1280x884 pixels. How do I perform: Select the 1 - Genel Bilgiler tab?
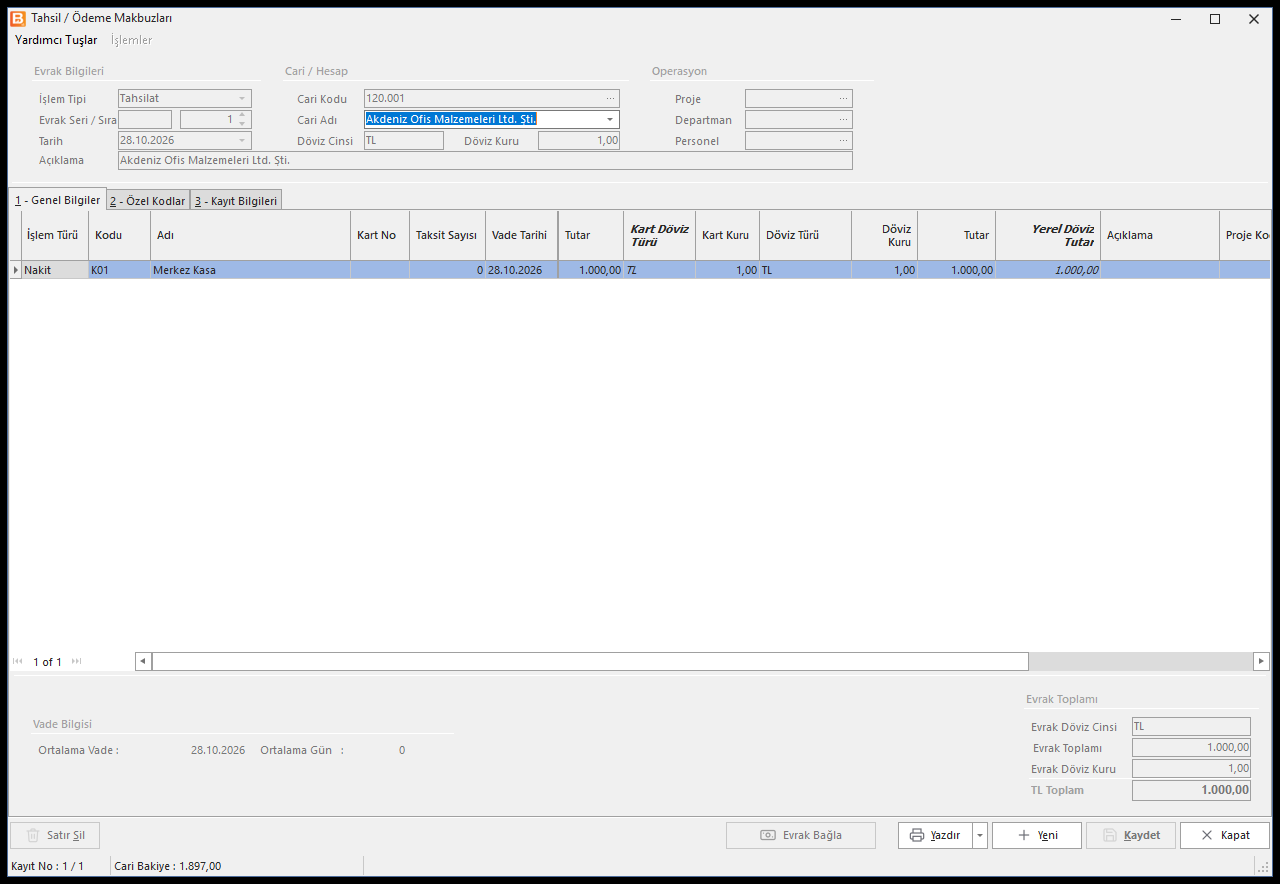(x=57, y=199)
